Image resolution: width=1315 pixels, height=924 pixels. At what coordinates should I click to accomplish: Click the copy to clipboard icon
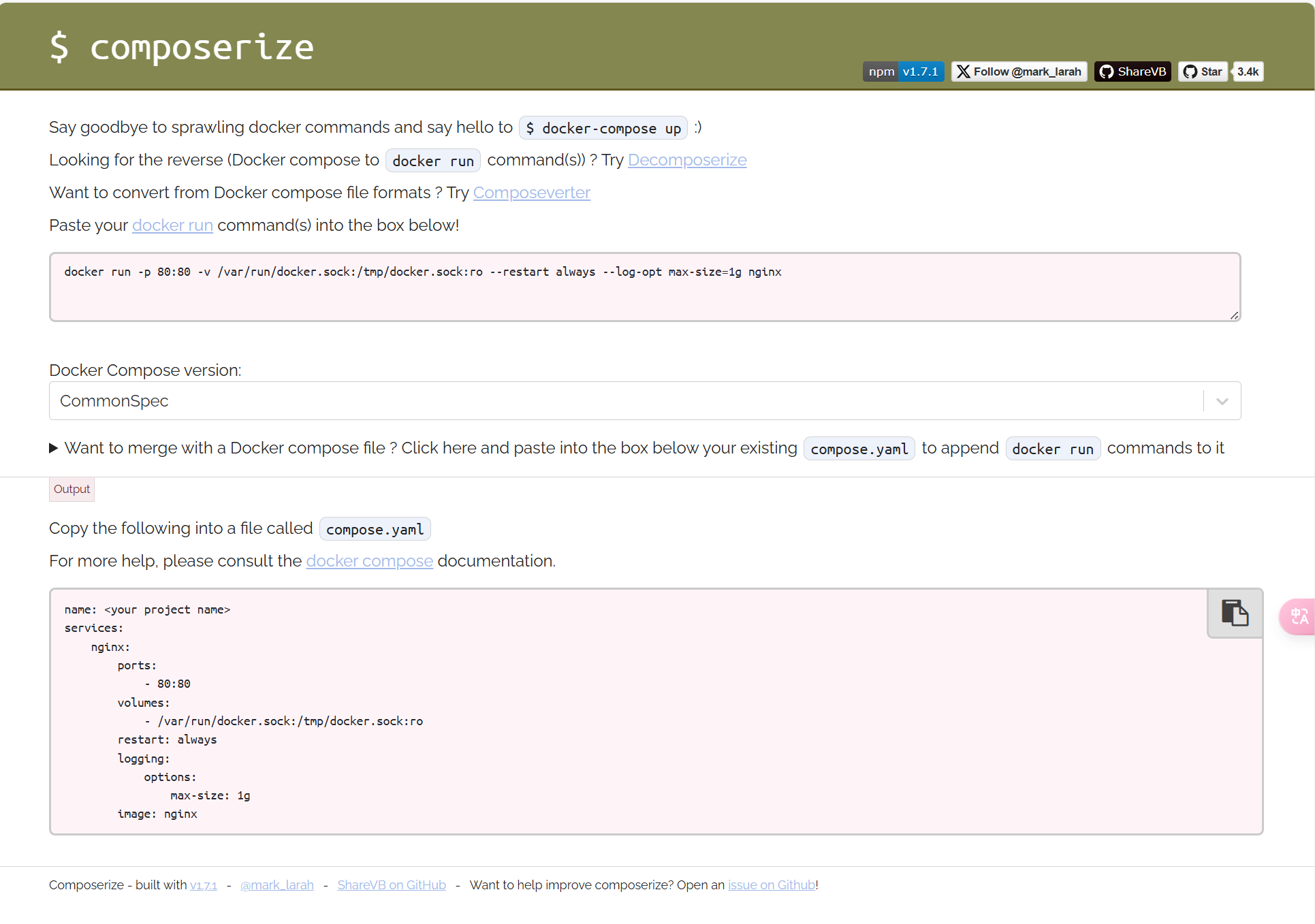click(x=1234, y=613)
